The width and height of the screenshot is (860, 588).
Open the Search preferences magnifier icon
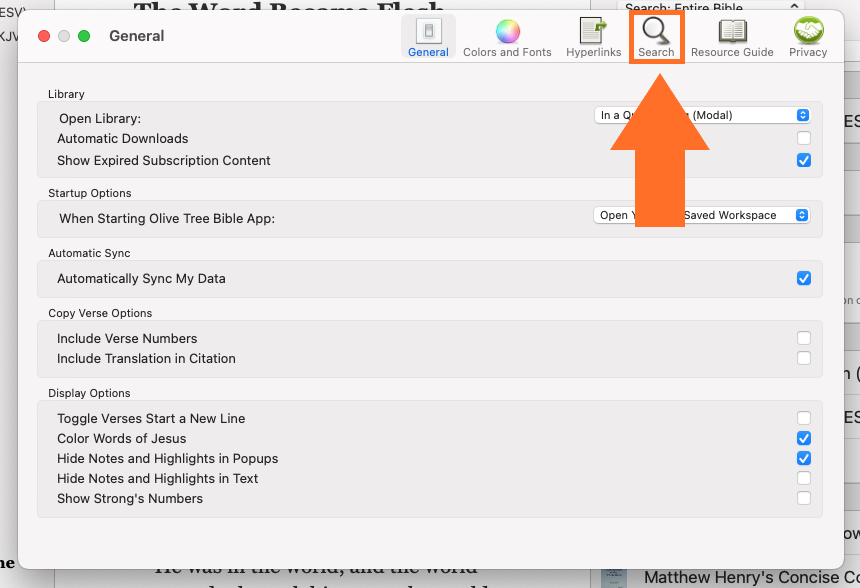pyautogui.click(x=656, y=37)
